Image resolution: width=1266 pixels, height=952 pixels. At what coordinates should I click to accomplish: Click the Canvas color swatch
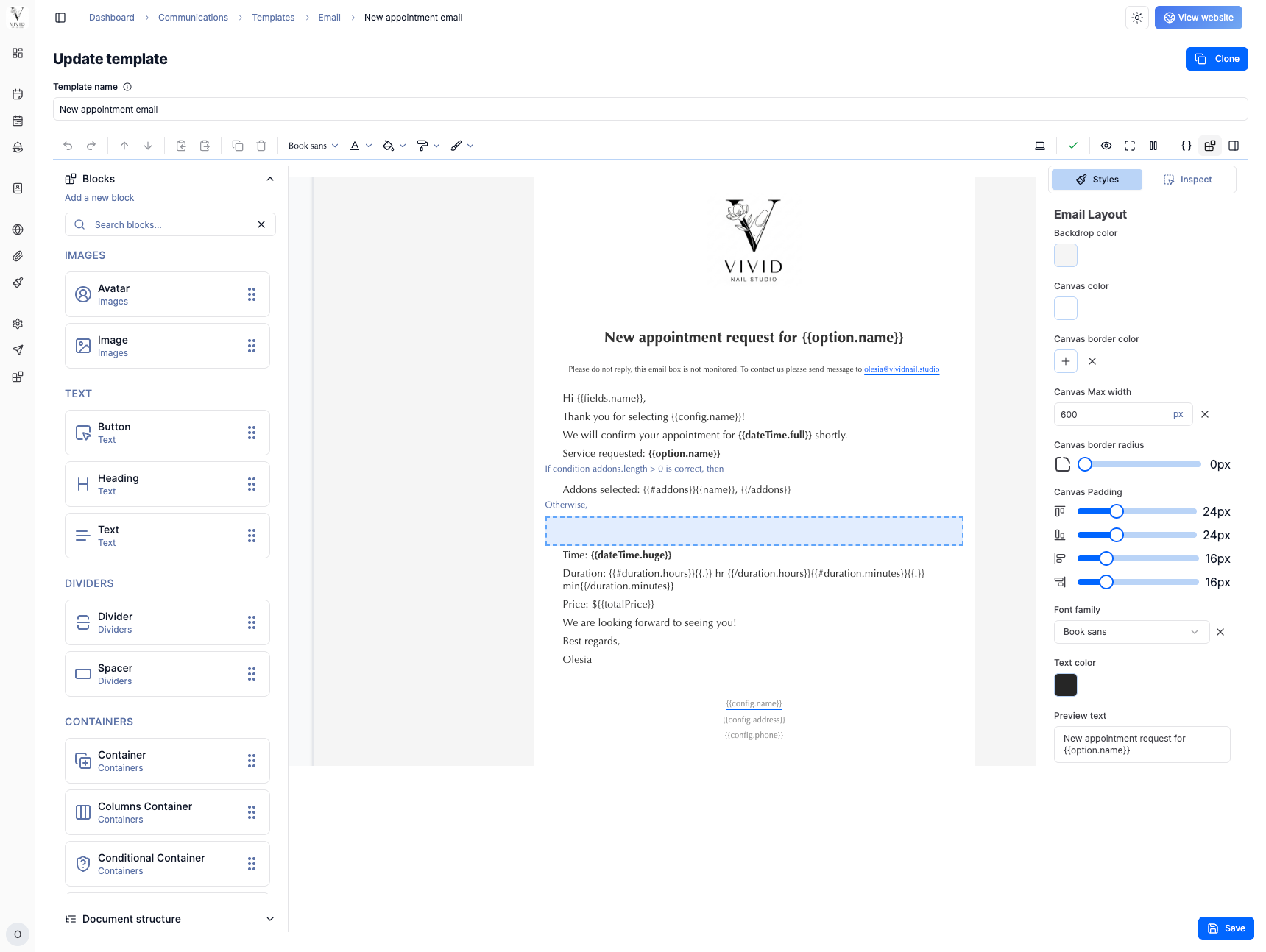(1065, 308)
